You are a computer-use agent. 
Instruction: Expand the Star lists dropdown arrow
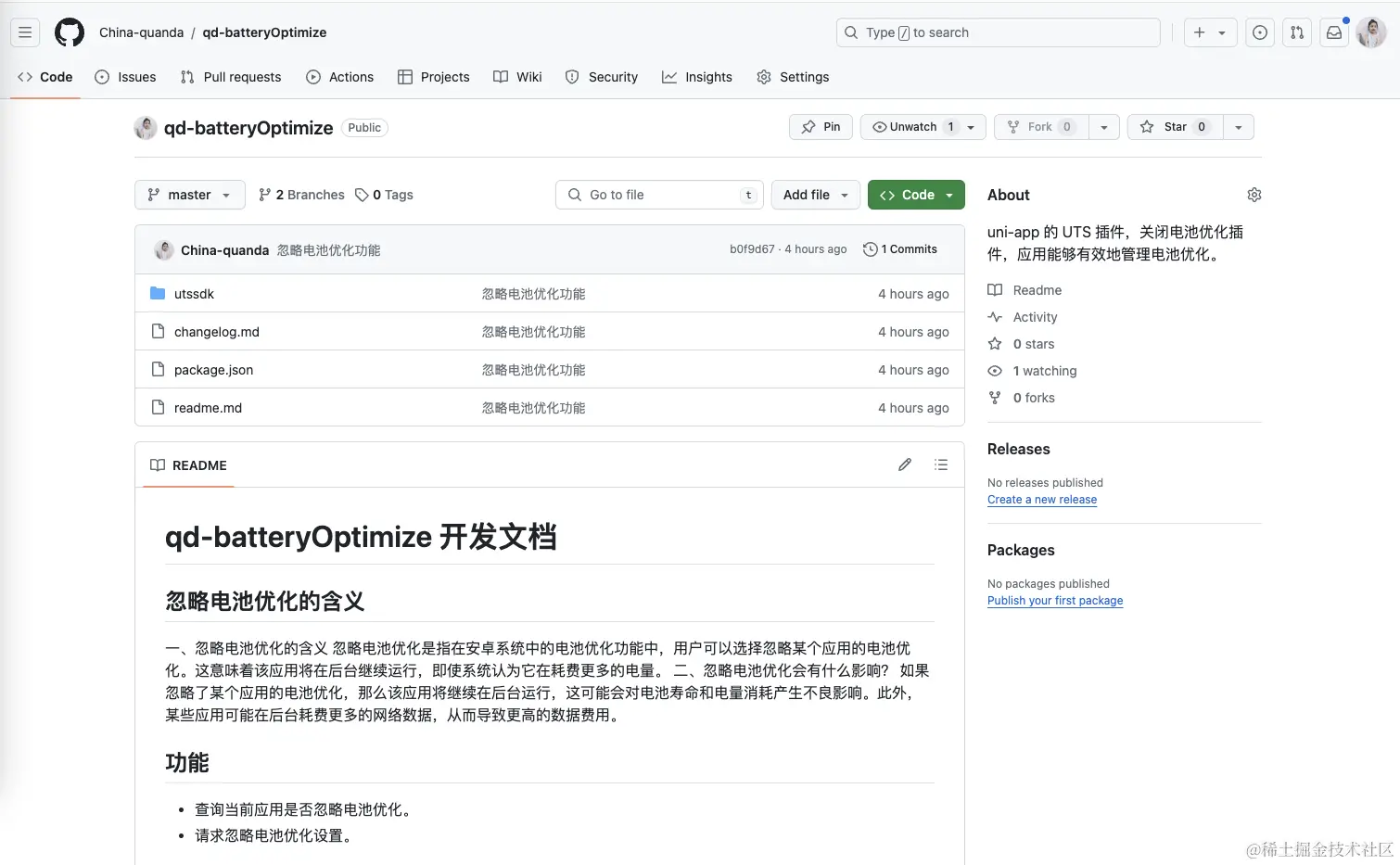[1239, 127]
